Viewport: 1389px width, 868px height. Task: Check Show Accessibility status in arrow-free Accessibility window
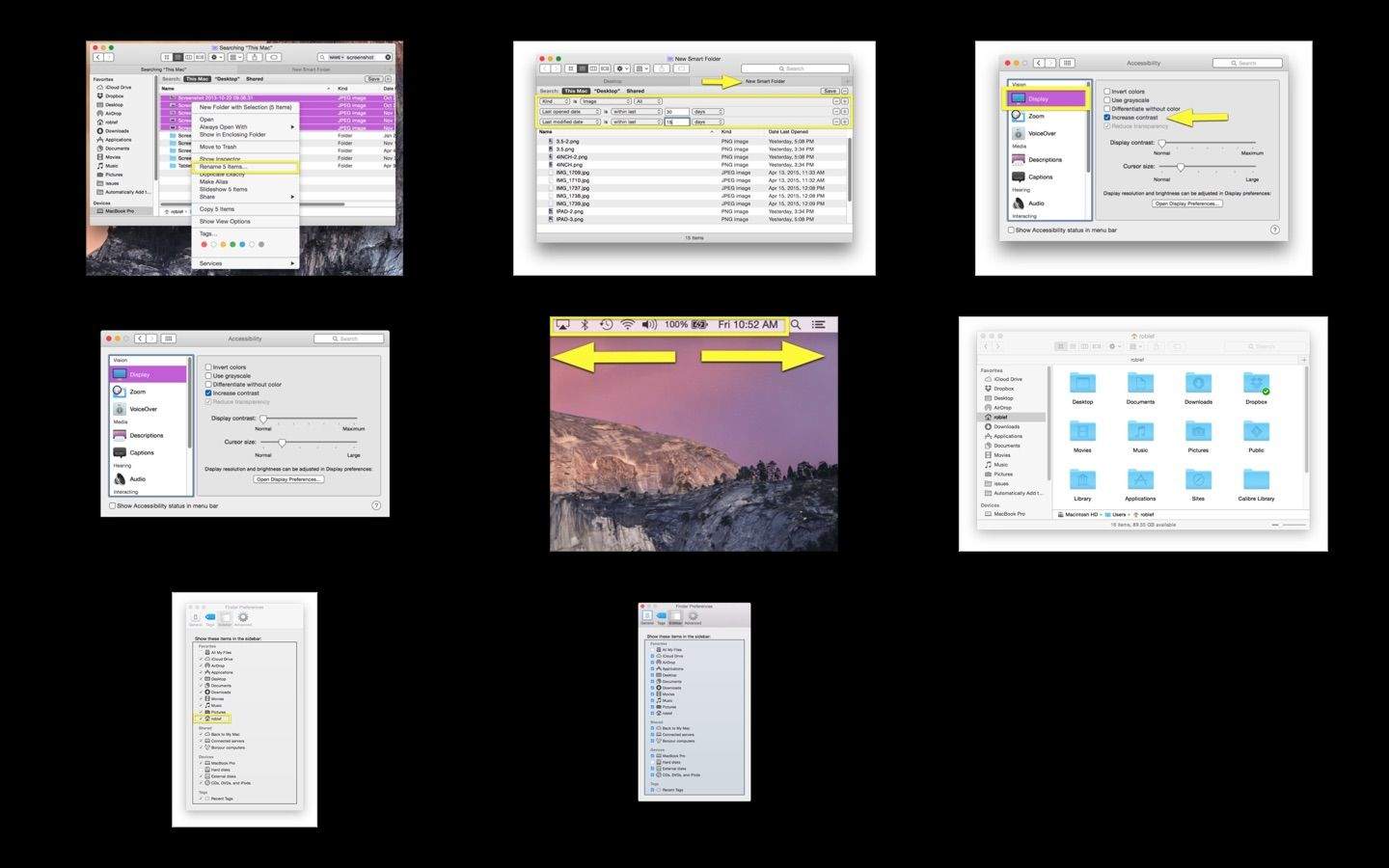coord(113,505)
